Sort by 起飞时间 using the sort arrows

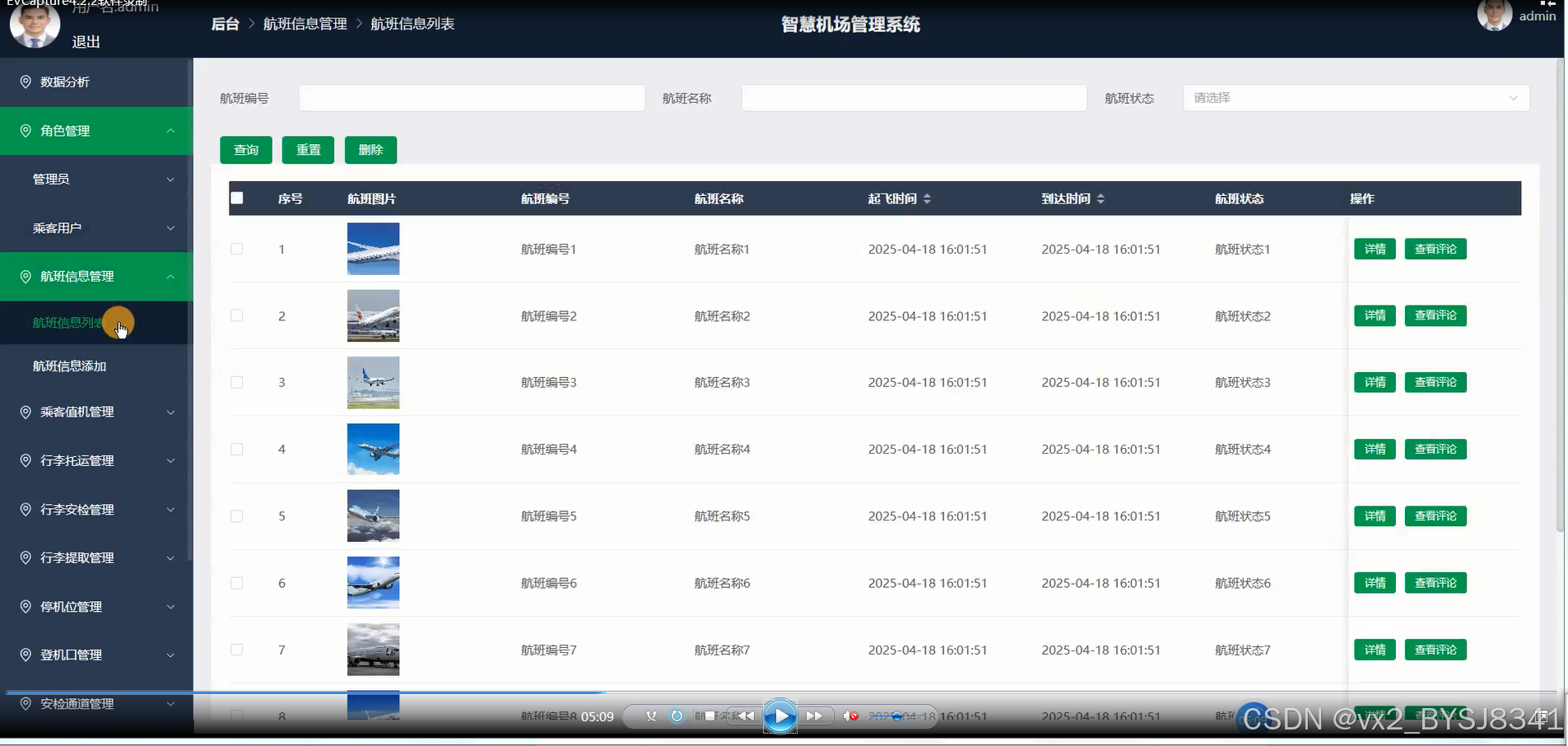click(x=927, y=198)
